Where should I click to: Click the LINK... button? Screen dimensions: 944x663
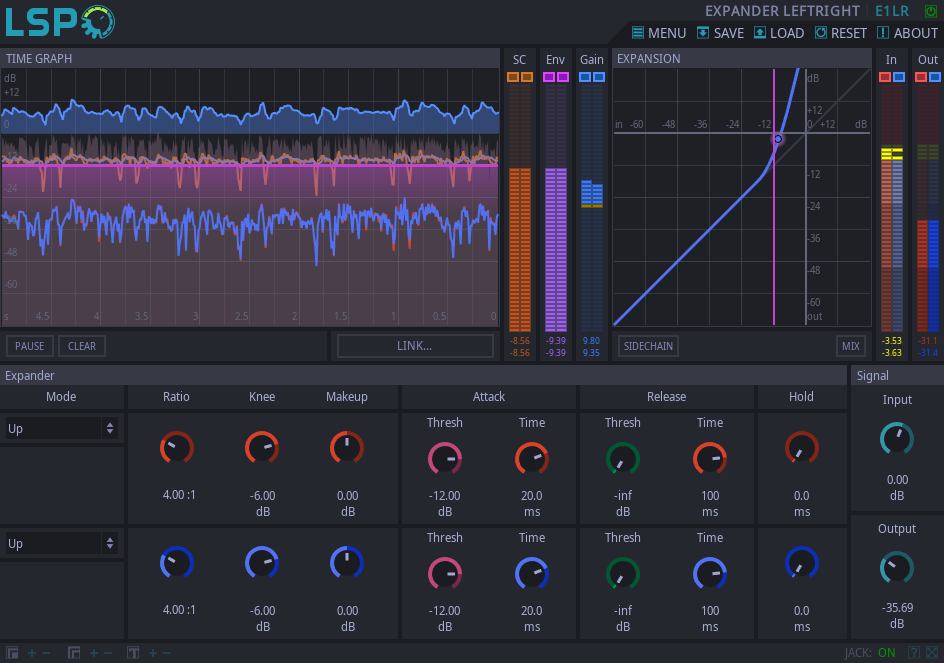(x=415, y=346)
